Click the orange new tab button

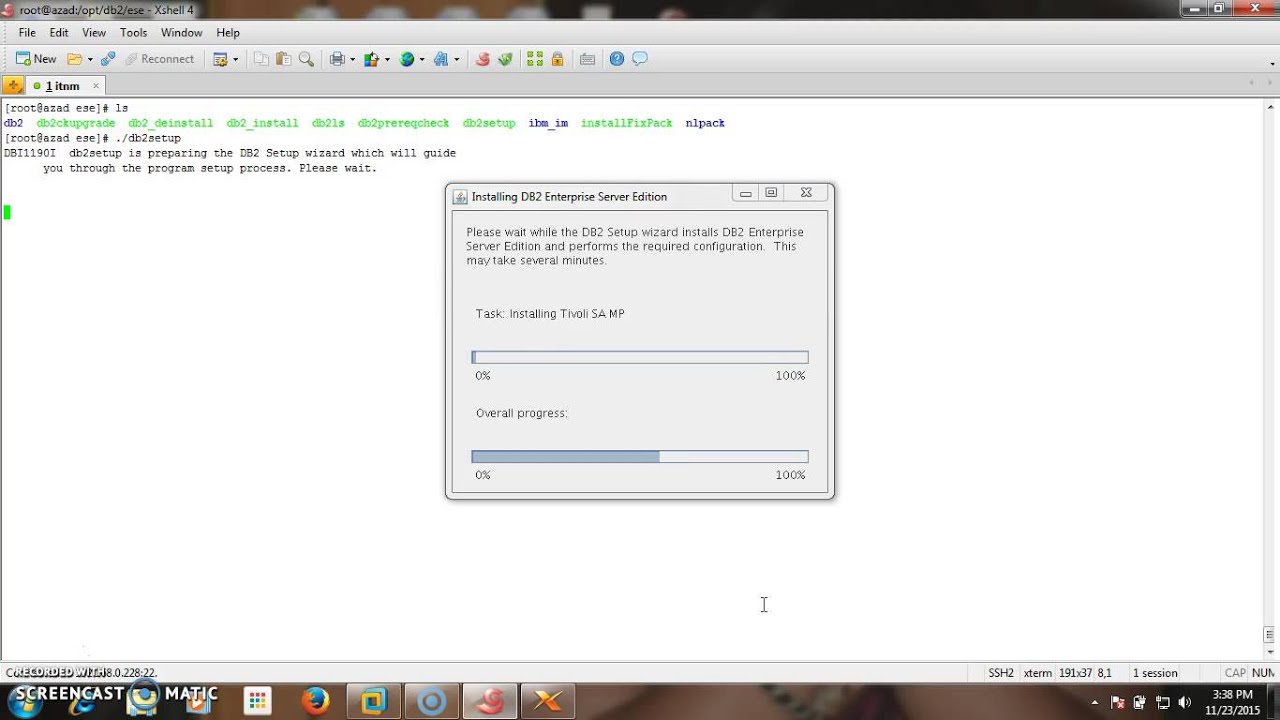click(x=13, y=86)
